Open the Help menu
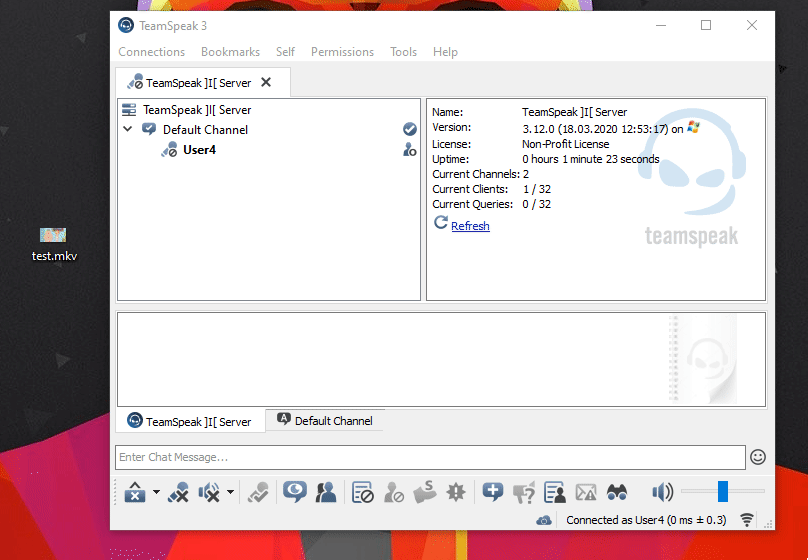This screenshot has height=560, width=808. click(445, 52)
